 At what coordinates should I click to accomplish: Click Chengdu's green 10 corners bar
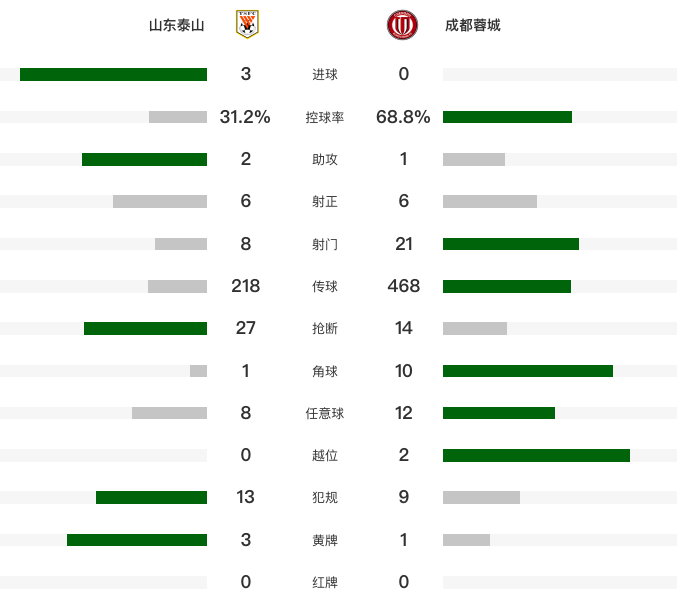click(528, 371)
